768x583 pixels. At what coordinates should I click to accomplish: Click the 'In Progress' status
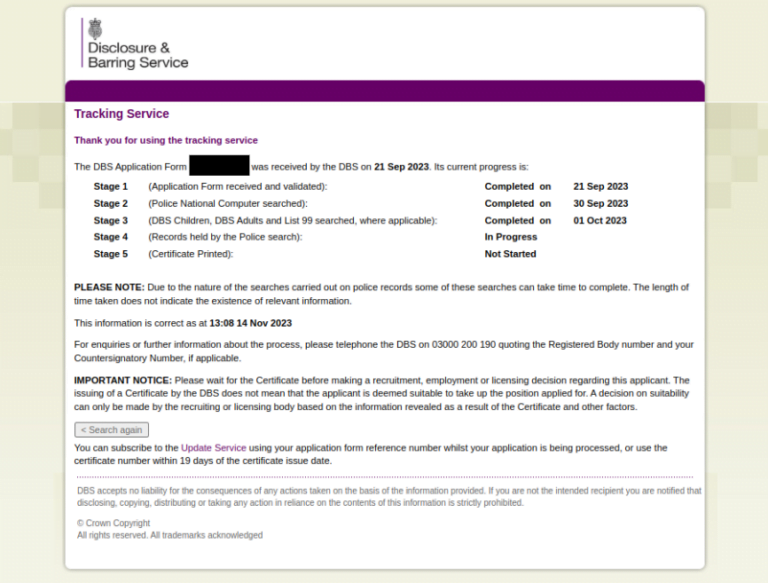tap(511, 237)
